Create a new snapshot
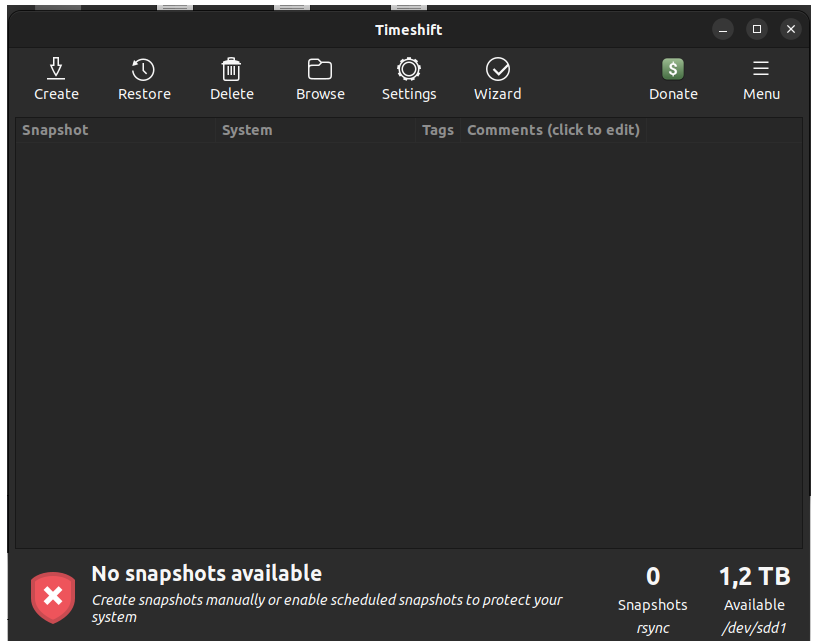The image size is (815, 641). 56,80
